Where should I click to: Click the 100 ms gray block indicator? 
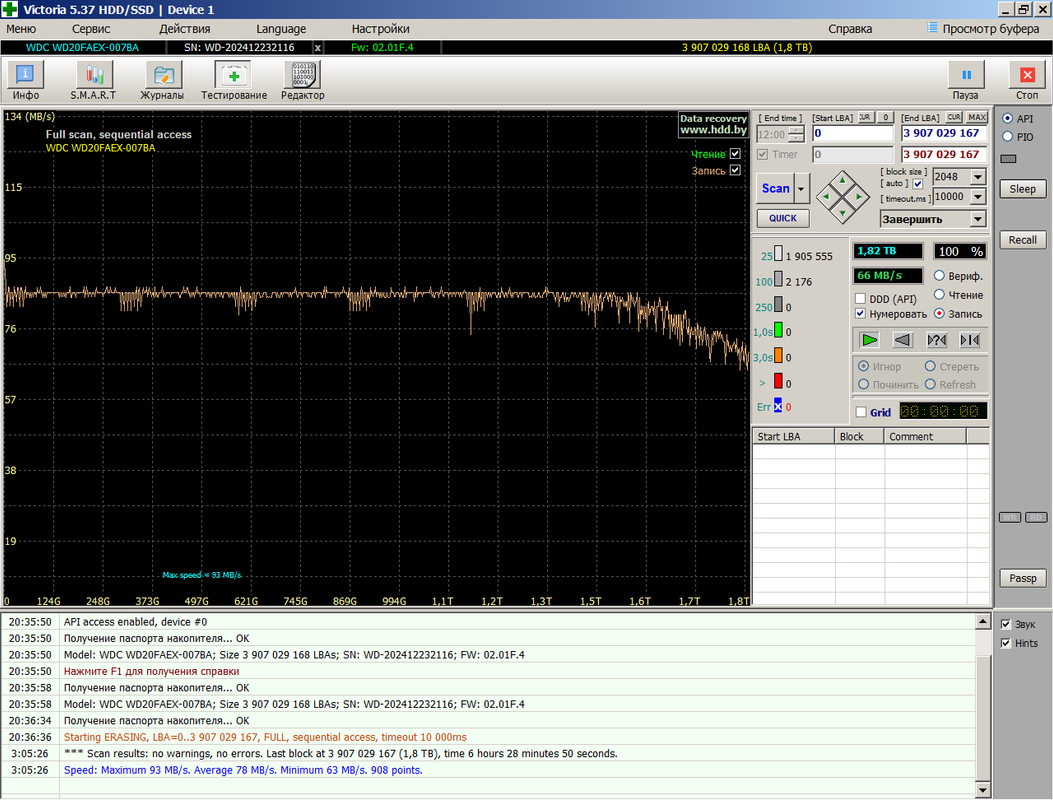(x=778, y=279)
